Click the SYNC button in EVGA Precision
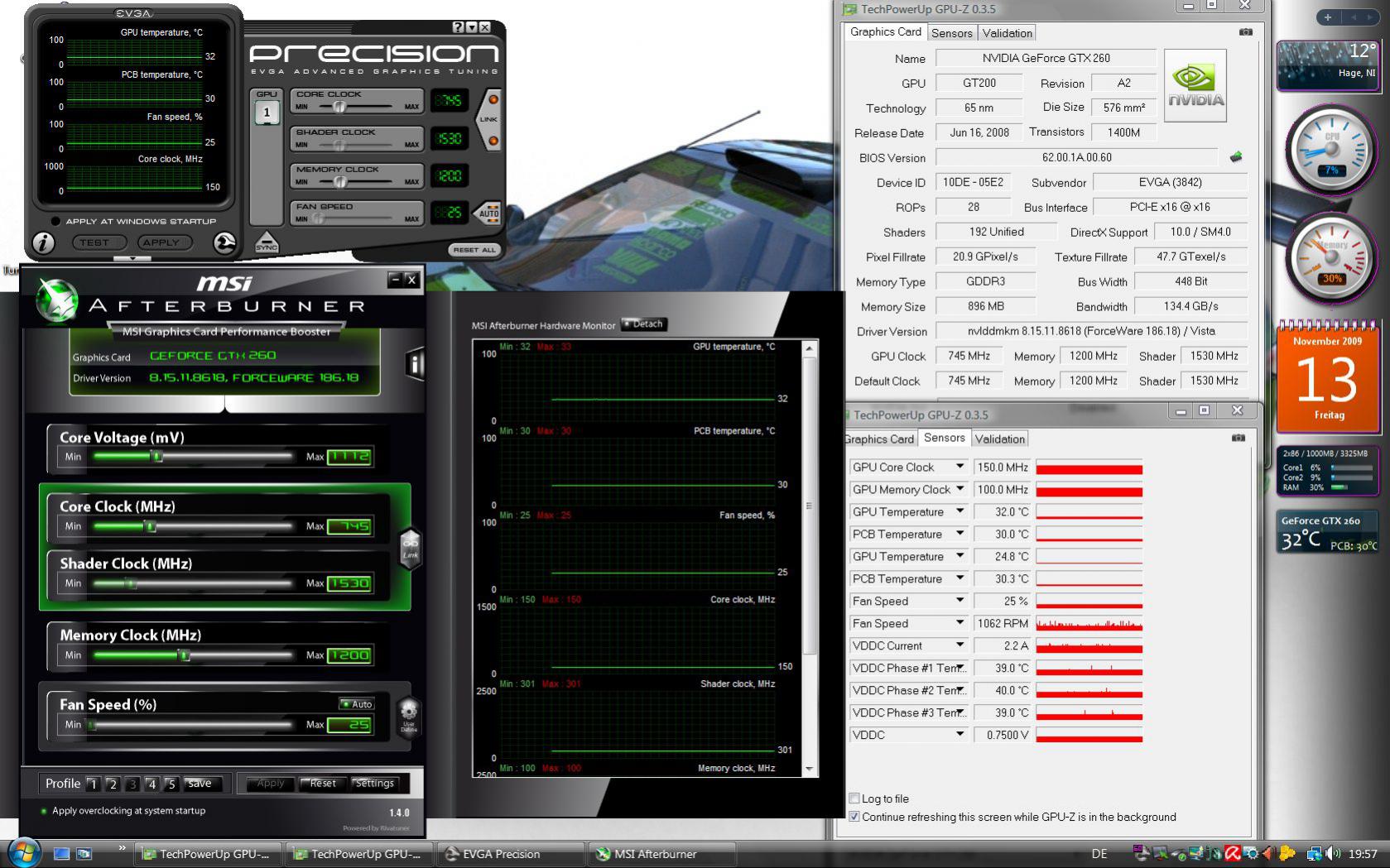The height and width of the screenshot is (868, 1390). click(267, 242)
